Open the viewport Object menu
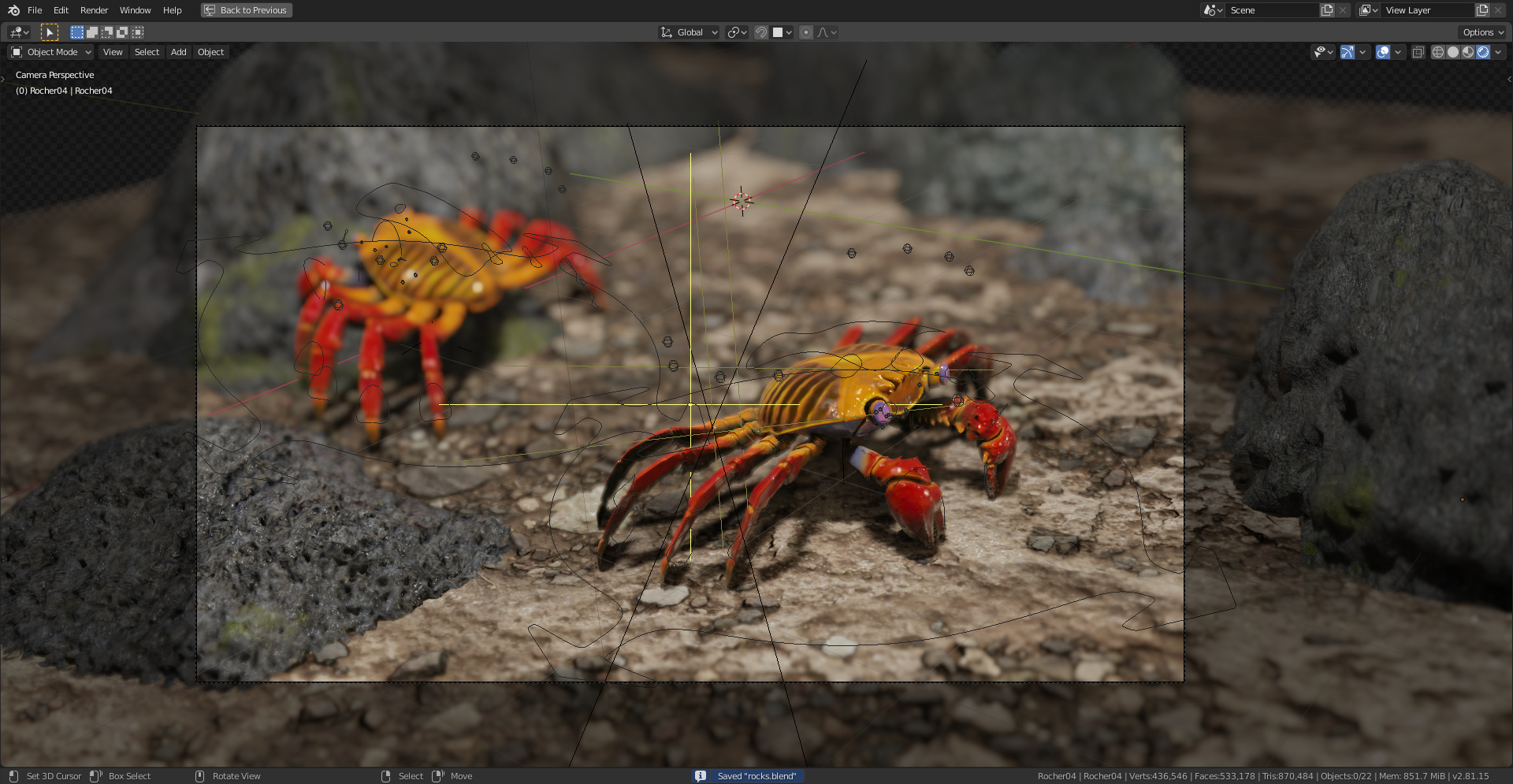The height and width of the screenshot is (784, 1513). [210, 52]
